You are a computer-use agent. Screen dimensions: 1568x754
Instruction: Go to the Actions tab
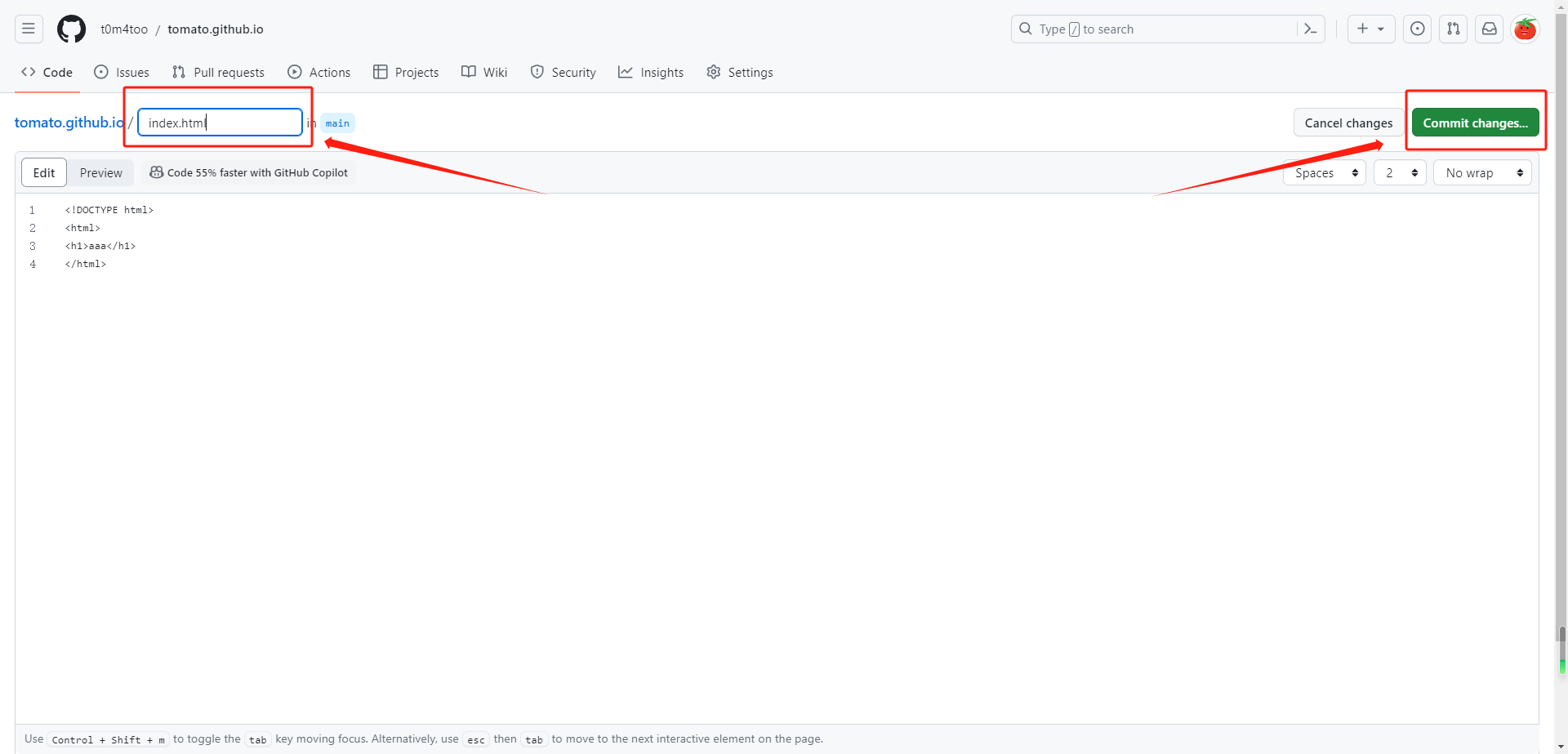(319, 72)
